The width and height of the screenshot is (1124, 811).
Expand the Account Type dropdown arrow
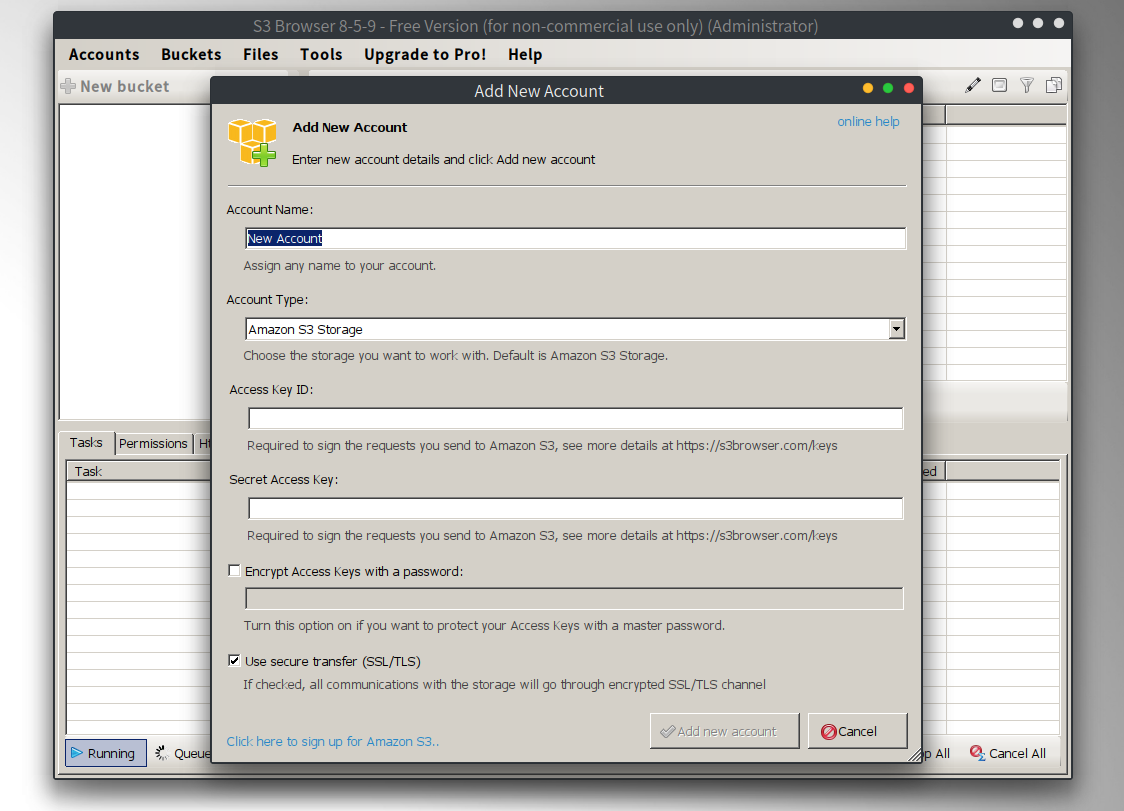point(896,329)
